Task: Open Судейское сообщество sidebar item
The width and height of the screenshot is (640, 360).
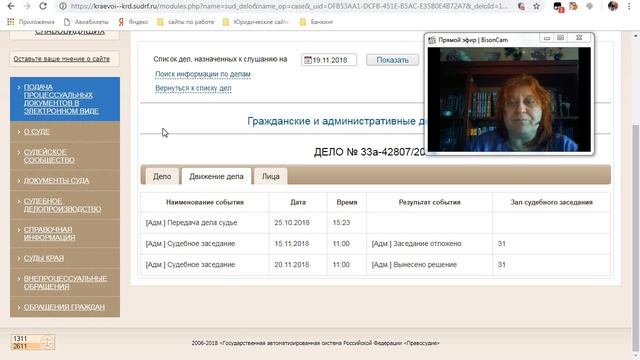Action: click(65, 156)
